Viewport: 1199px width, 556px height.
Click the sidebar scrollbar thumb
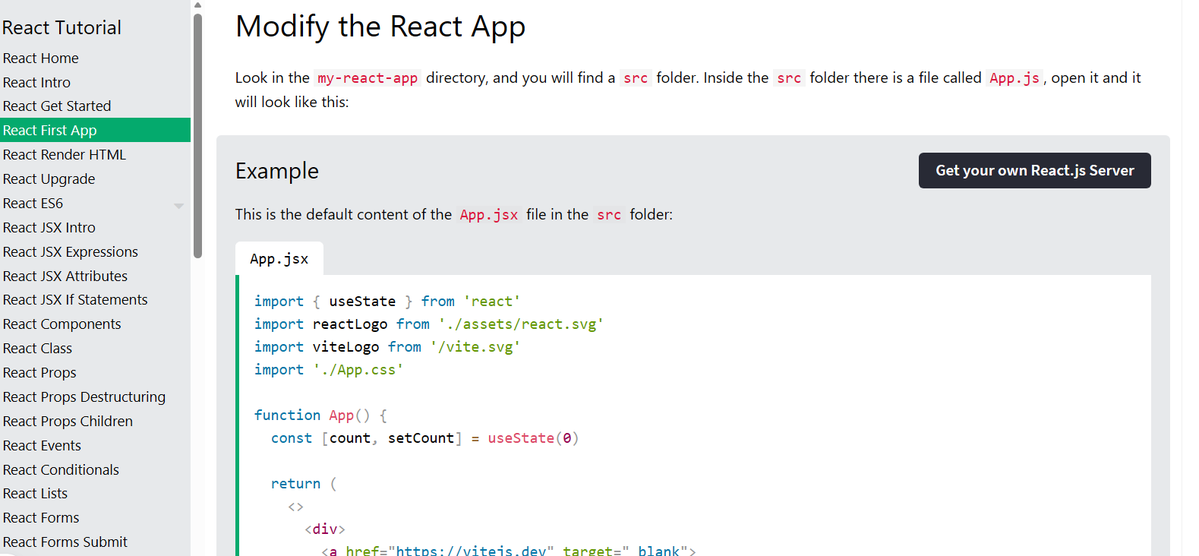[x=198, y=136]
